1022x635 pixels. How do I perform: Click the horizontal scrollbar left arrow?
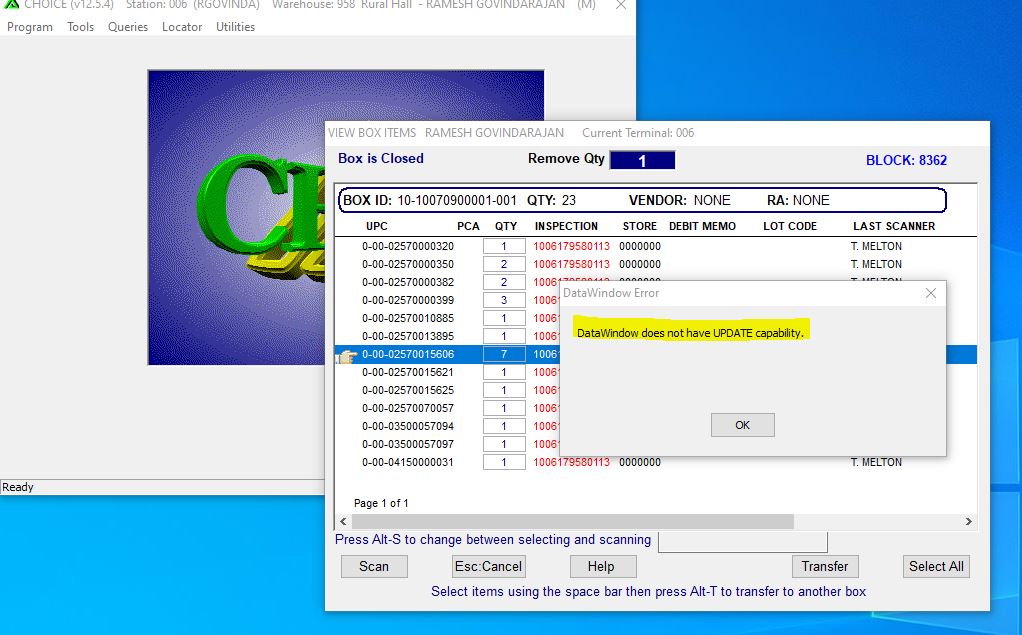(344, 522)
